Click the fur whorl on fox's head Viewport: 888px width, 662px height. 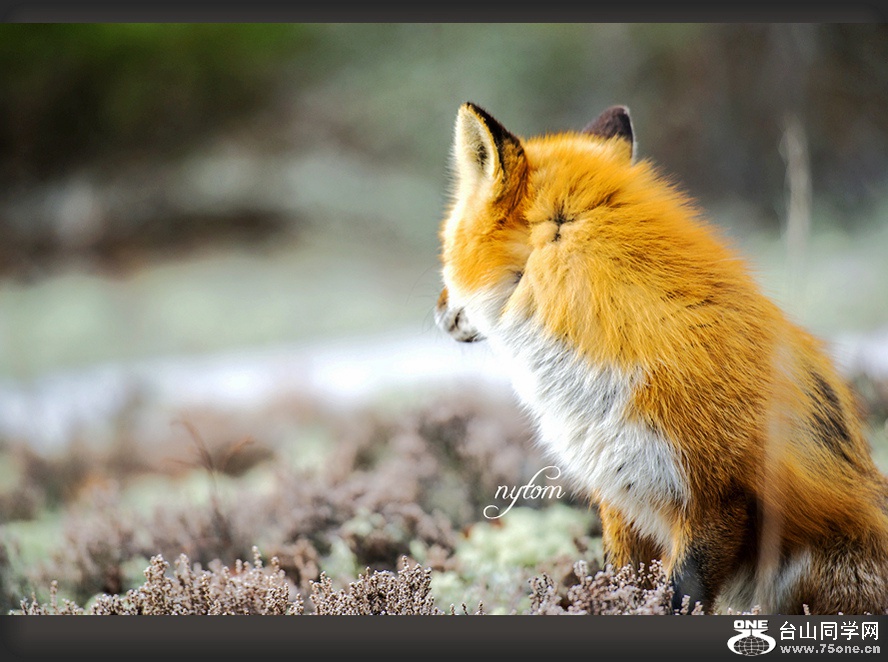[x=558, y=221]
